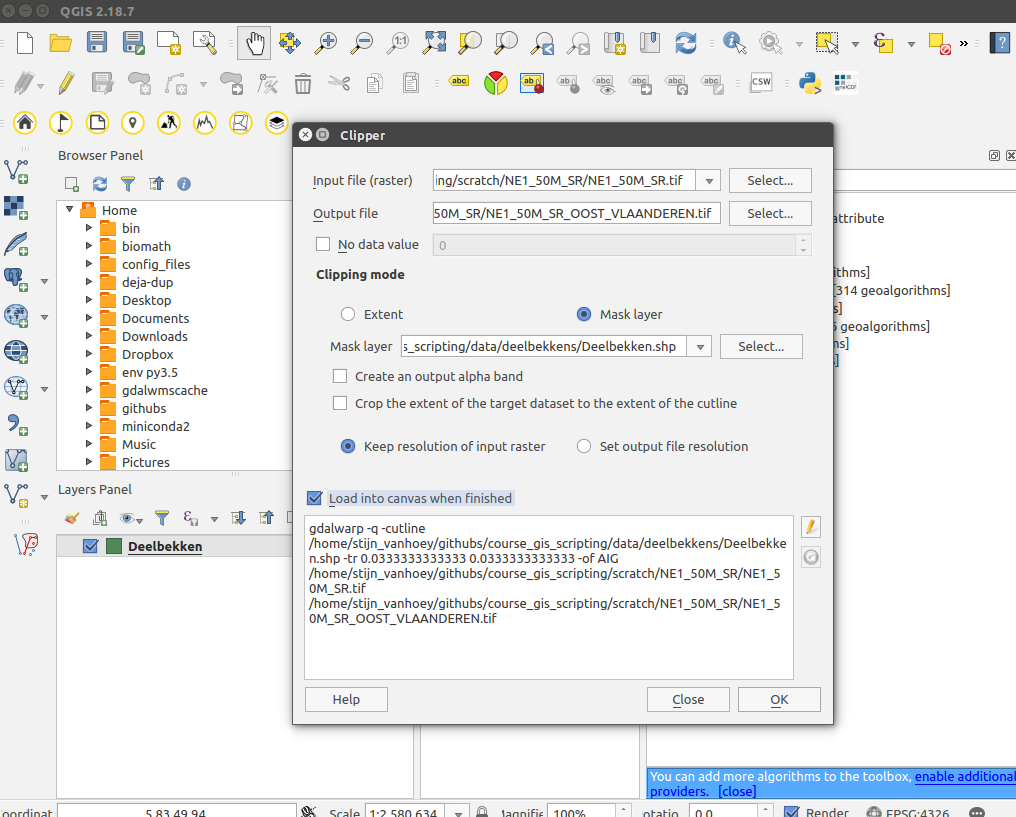1016x817 pixels.
Task: Expand the Documents folder node
Action: pyautogui.click(x=89, y=318)
